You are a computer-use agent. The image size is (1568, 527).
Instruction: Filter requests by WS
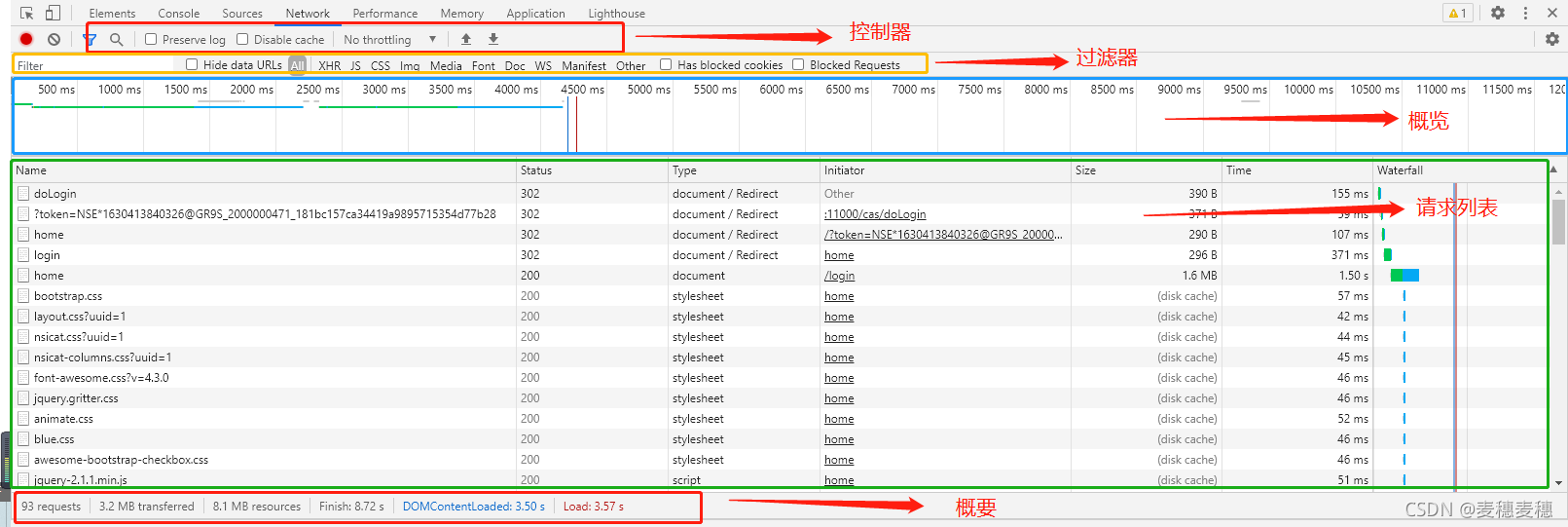point(543,65)
